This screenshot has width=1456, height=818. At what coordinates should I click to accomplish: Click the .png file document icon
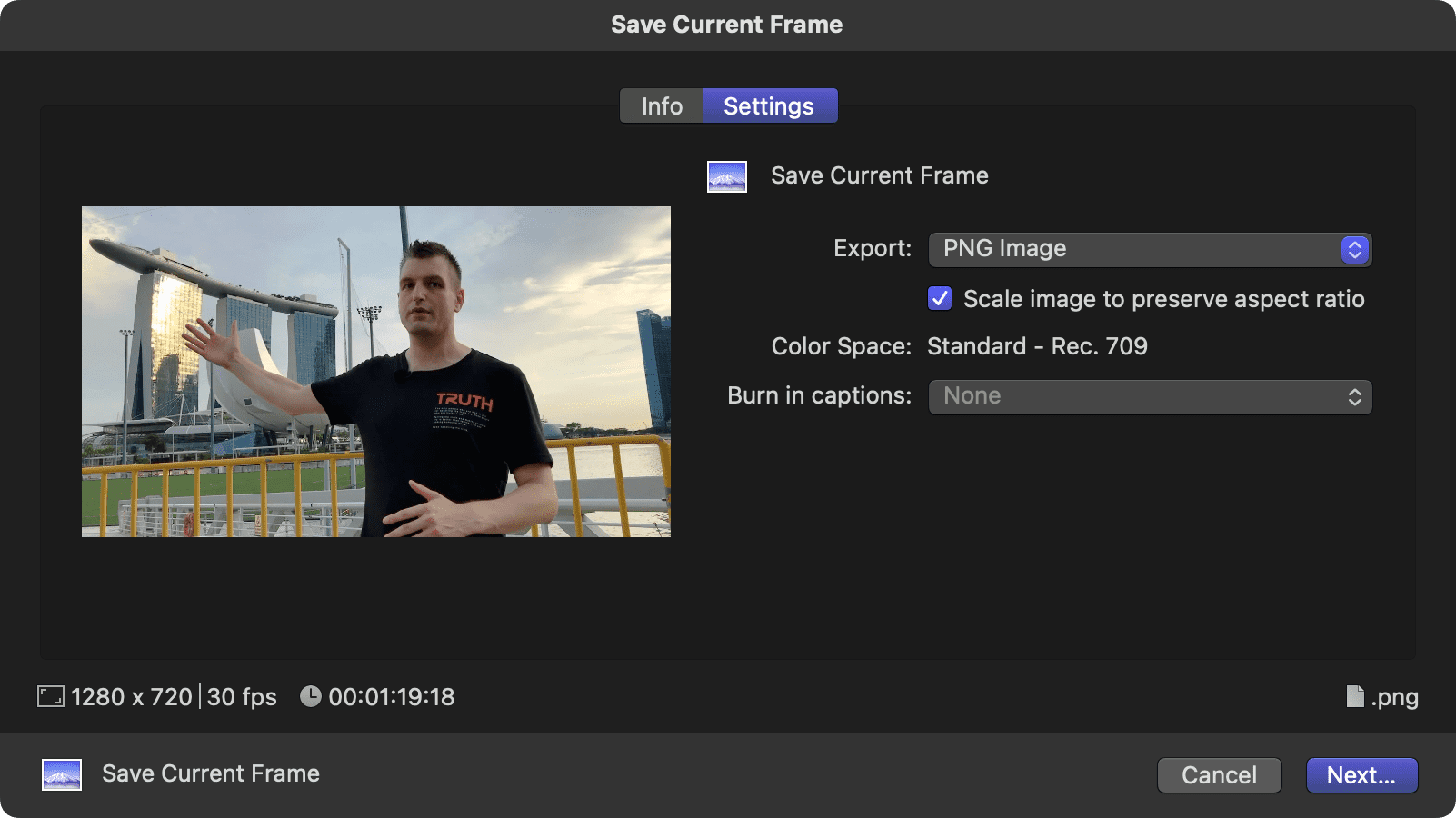point(1354,697)
